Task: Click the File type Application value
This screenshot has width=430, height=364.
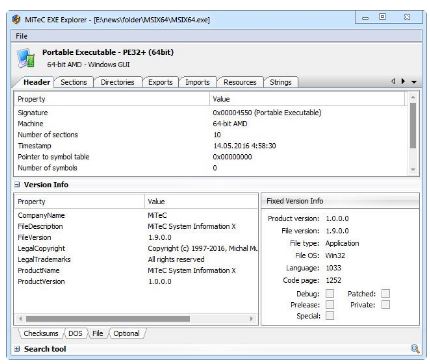Action: pos(342,243)
